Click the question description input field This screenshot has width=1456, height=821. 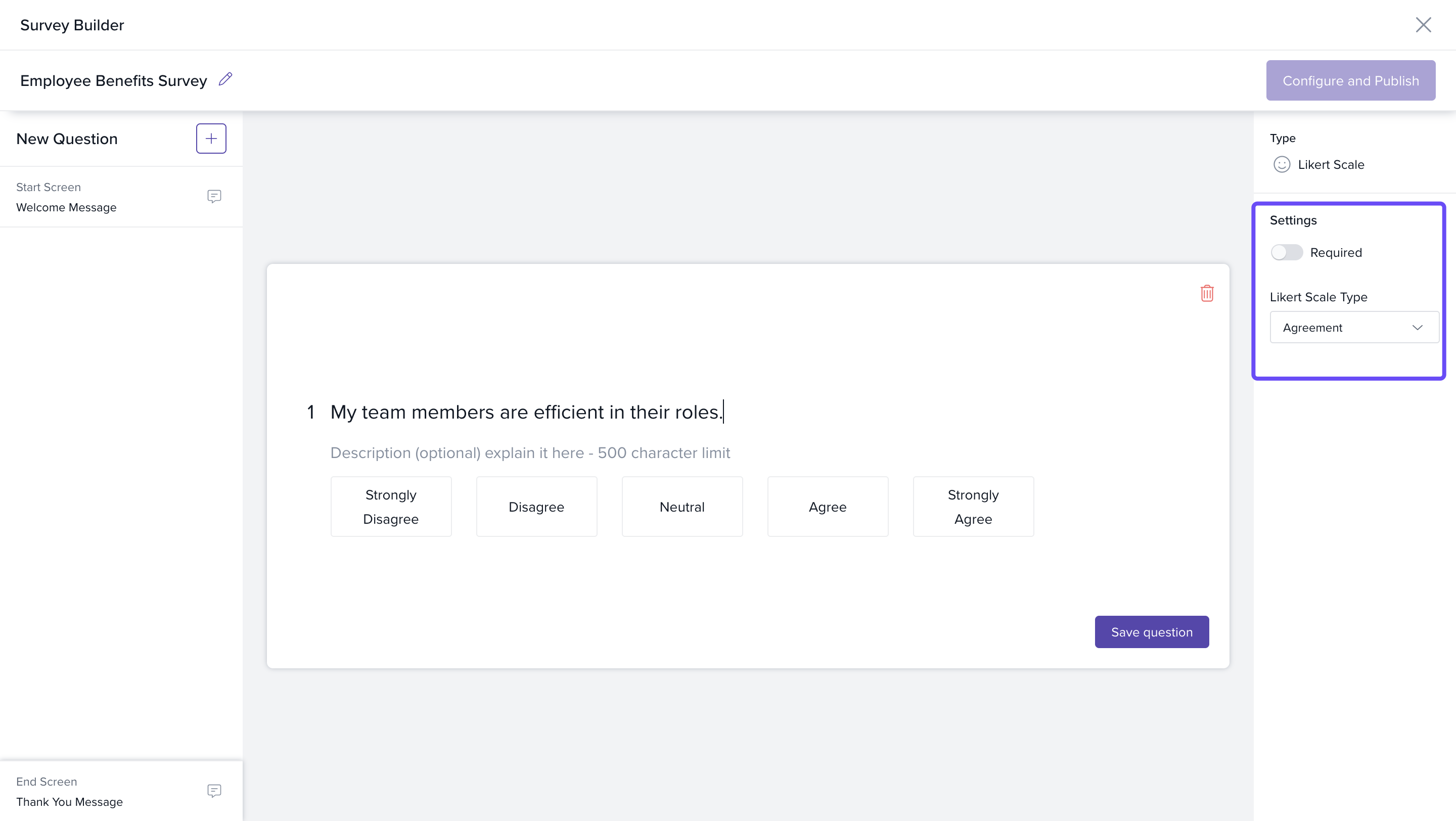click(530, 452)
